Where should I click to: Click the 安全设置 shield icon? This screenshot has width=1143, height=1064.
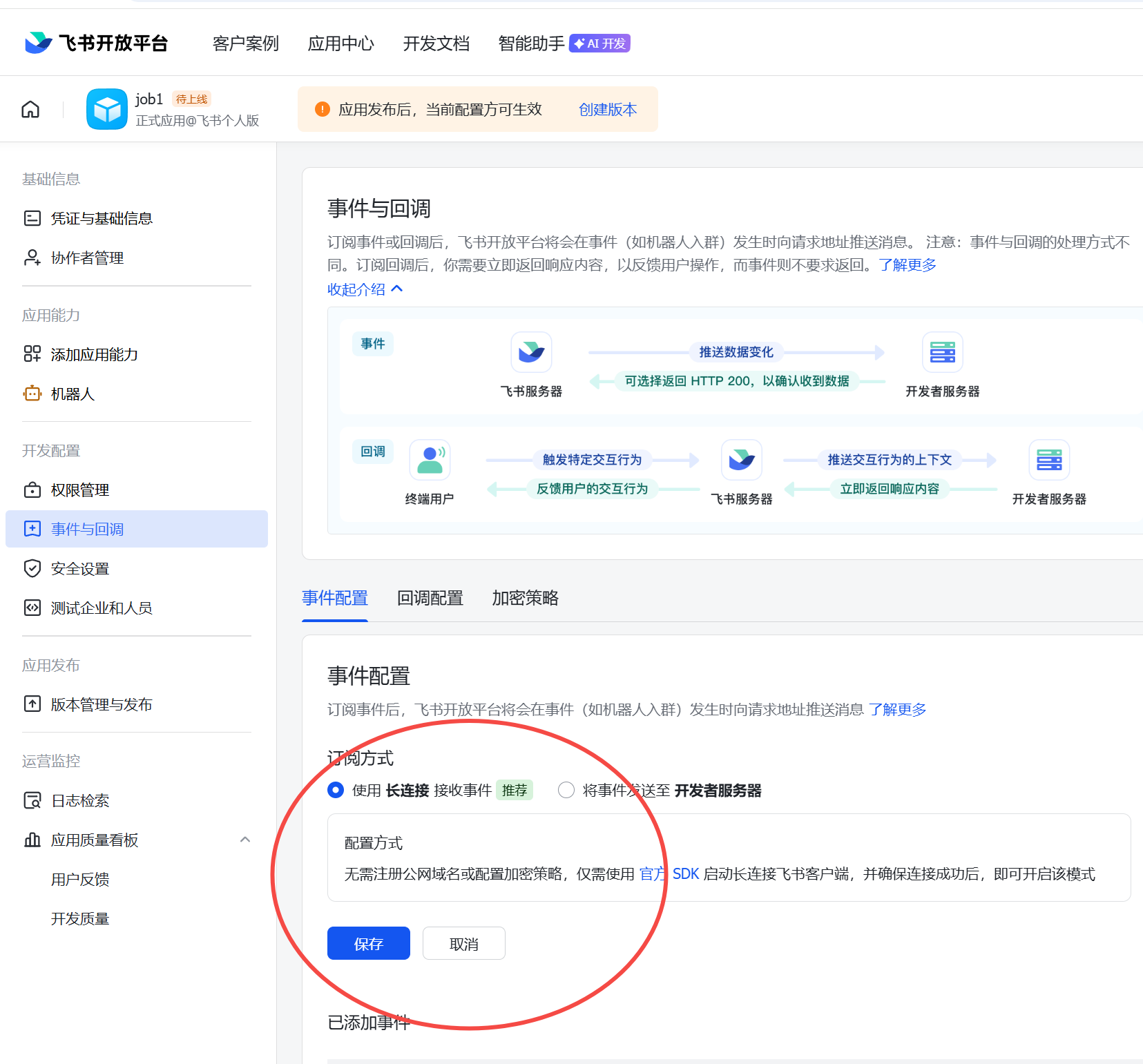[x=32, y=568]
